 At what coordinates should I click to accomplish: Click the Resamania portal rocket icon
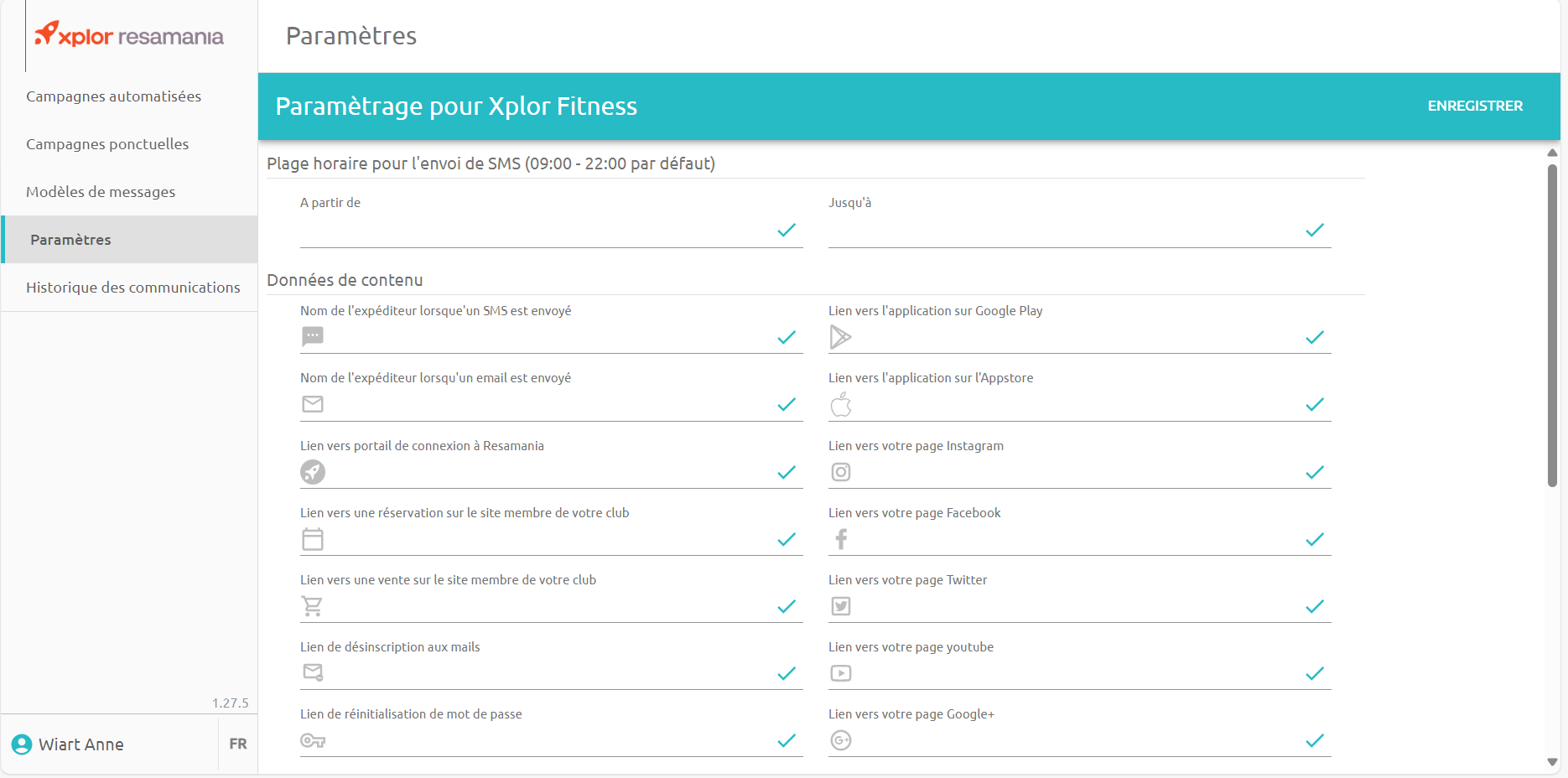(313, 472)
